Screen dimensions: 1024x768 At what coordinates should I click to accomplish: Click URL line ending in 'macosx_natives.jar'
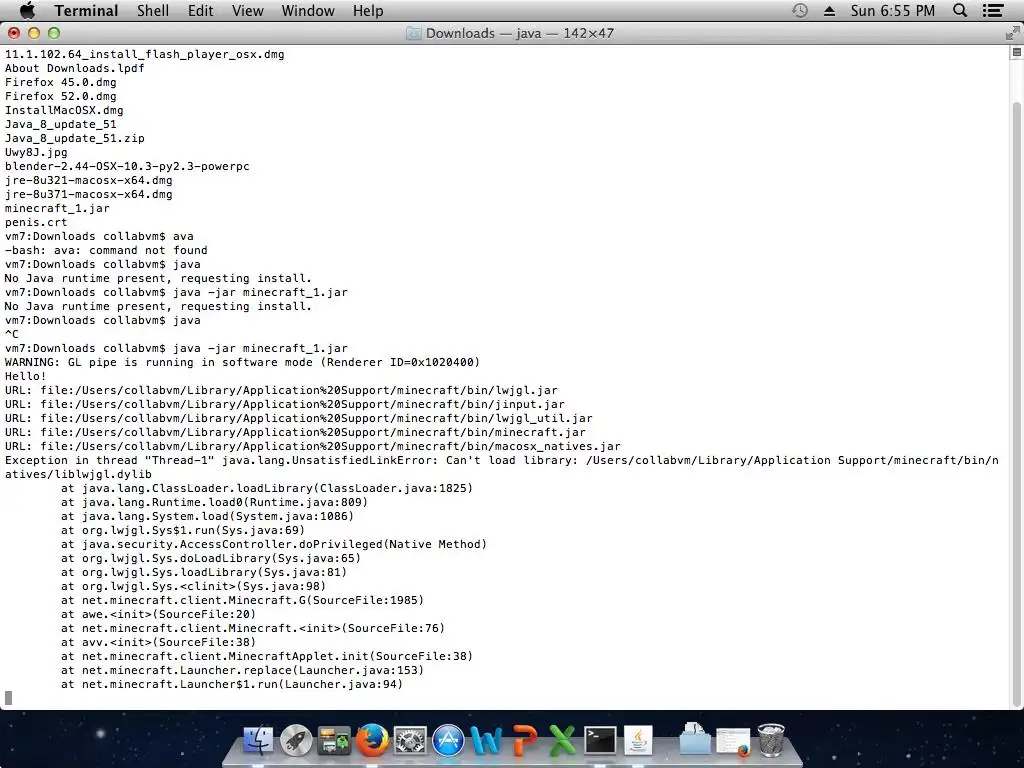(x=313, y=447)
